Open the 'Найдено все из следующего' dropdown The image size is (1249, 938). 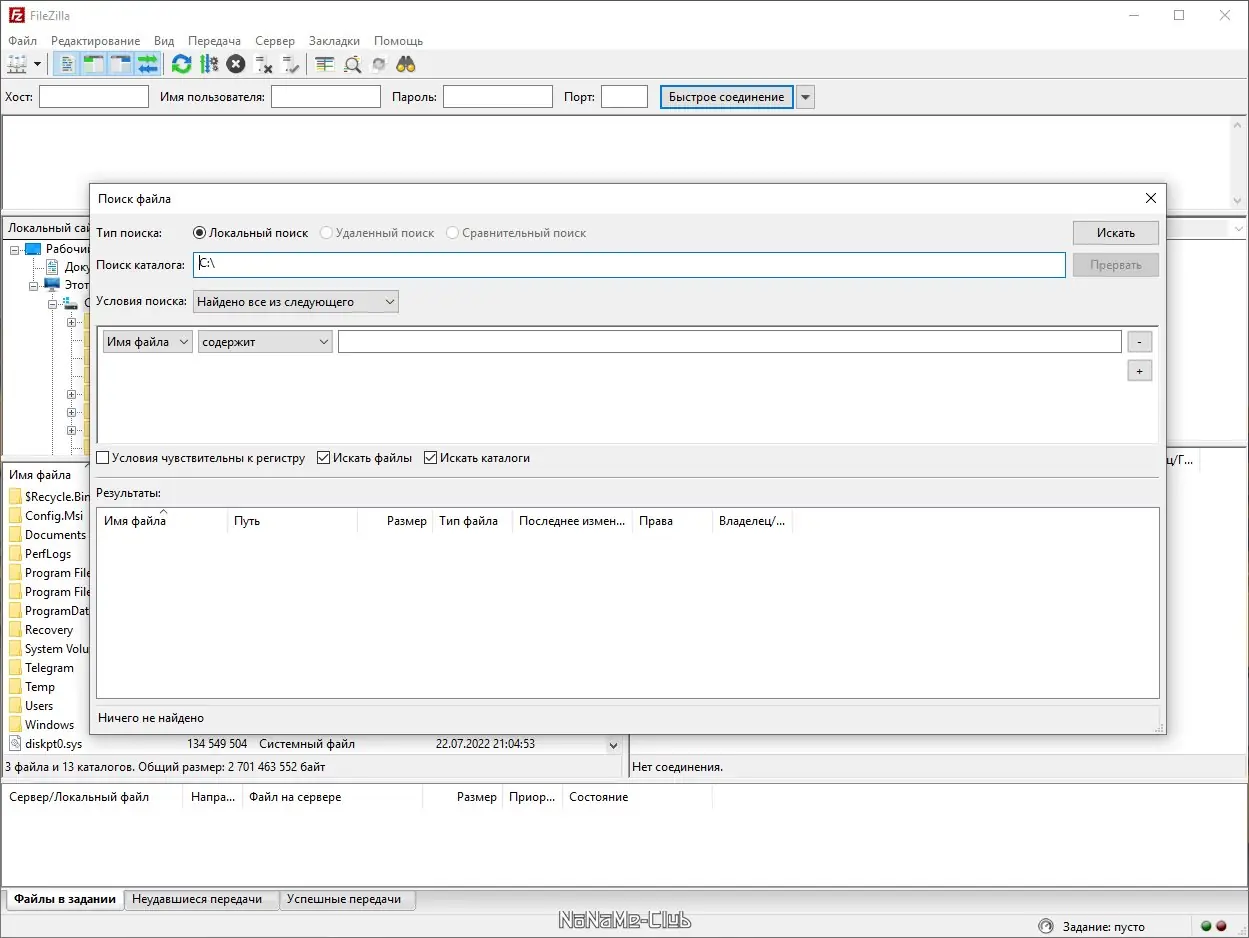[295, 301]
